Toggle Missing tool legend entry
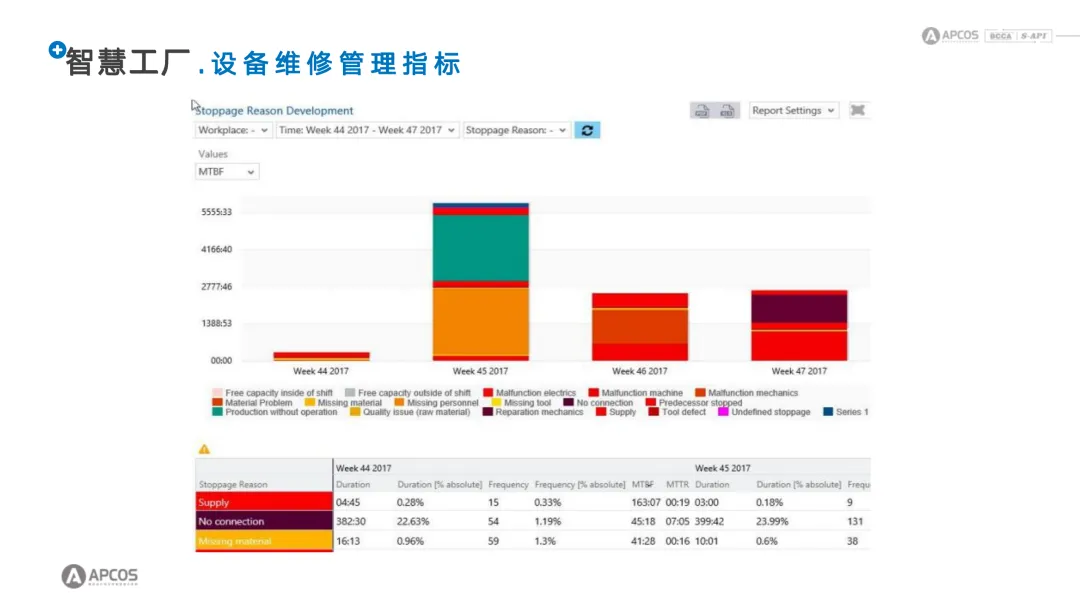 (521, 402)
